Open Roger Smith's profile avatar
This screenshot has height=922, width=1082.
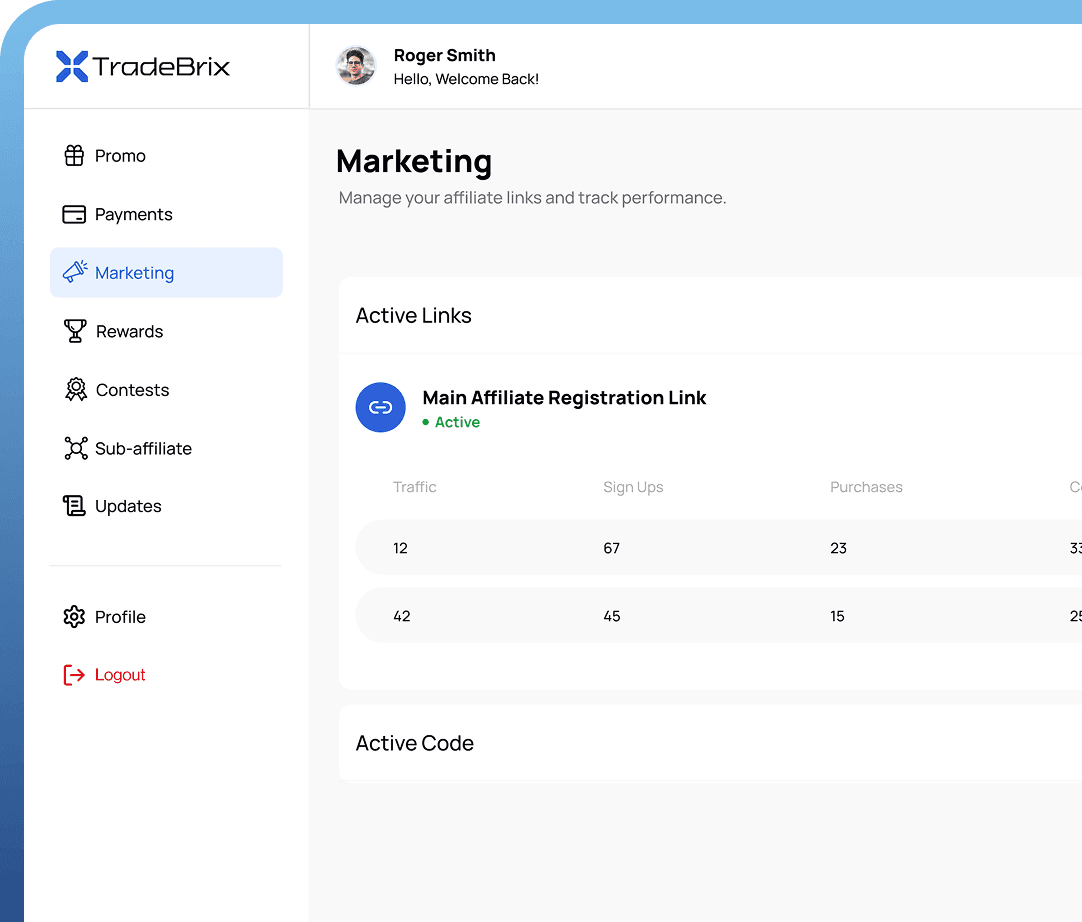[x=355, y=66]
